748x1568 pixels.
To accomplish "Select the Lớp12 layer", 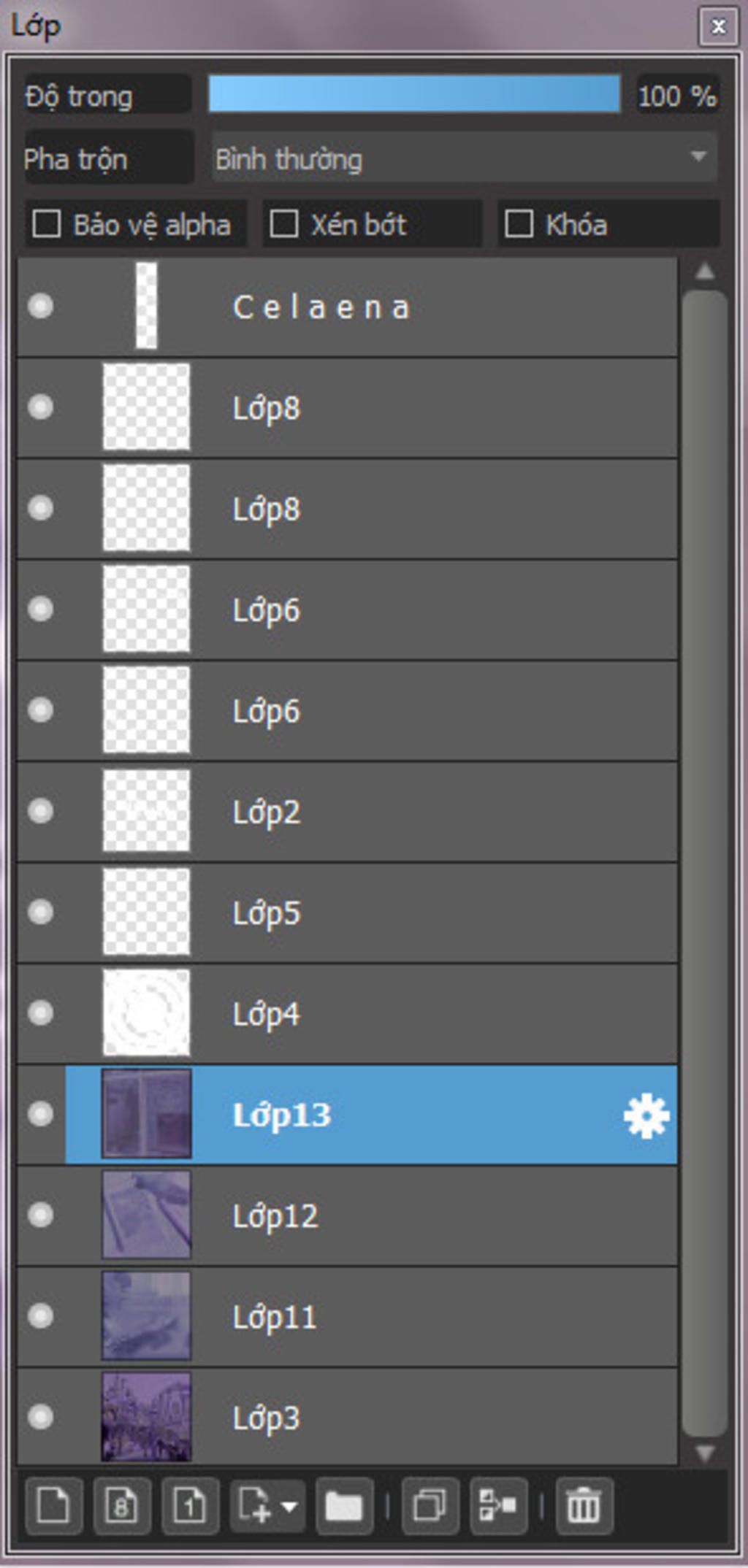I will click(347, 1216).
